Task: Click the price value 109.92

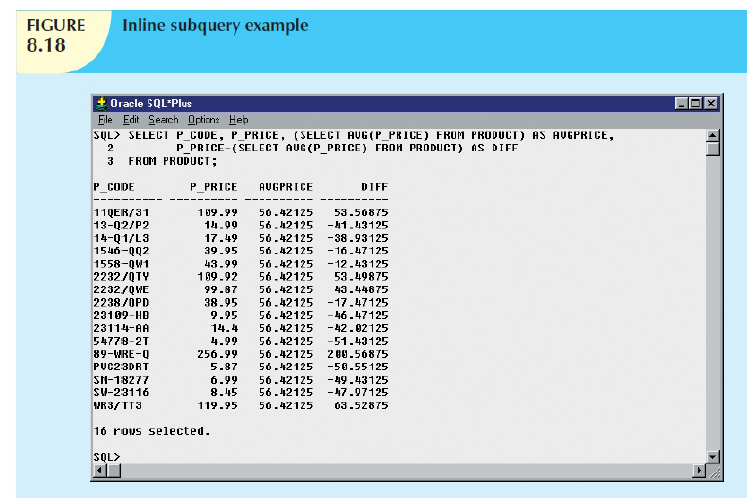Action: coord(217,276)
